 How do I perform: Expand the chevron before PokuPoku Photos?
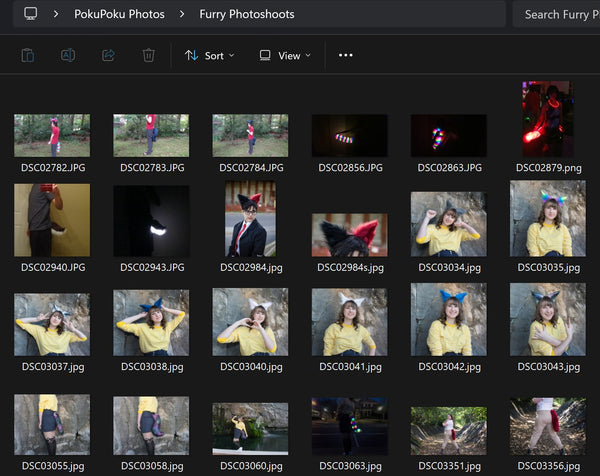(57, 15)
